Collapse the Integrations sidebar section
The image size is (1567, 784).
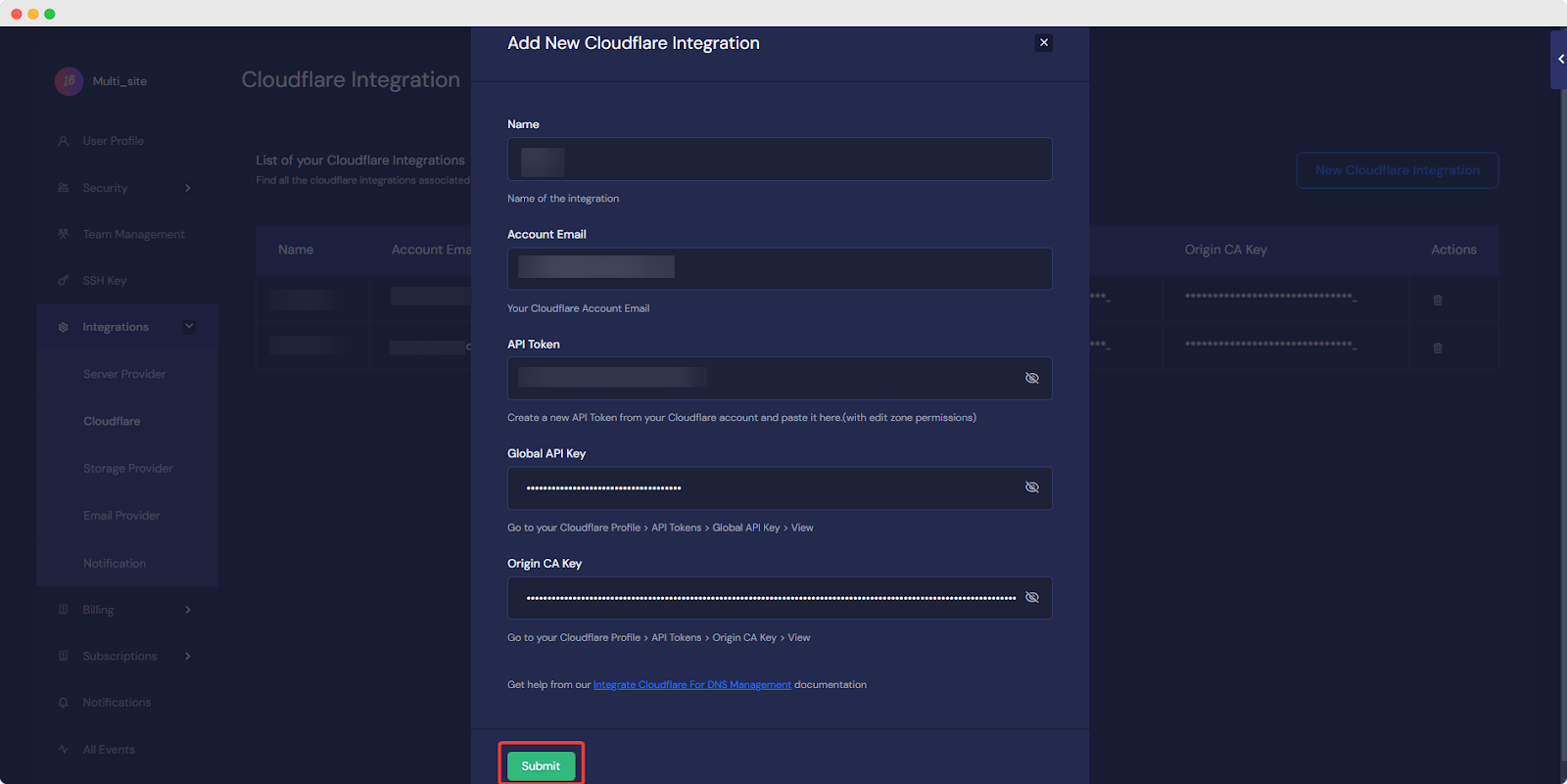[x=189, y=327]
